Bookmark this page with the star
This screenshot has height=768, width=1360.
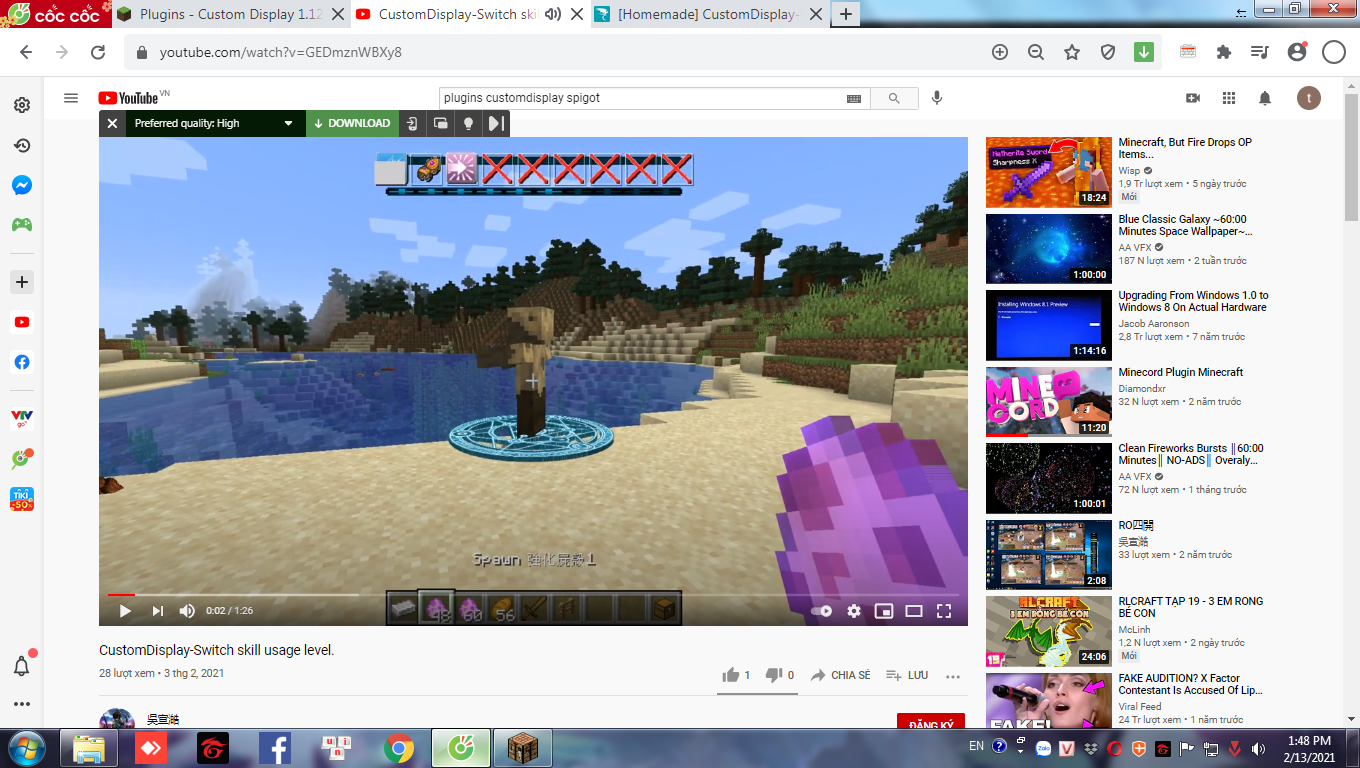(1072, 52)
